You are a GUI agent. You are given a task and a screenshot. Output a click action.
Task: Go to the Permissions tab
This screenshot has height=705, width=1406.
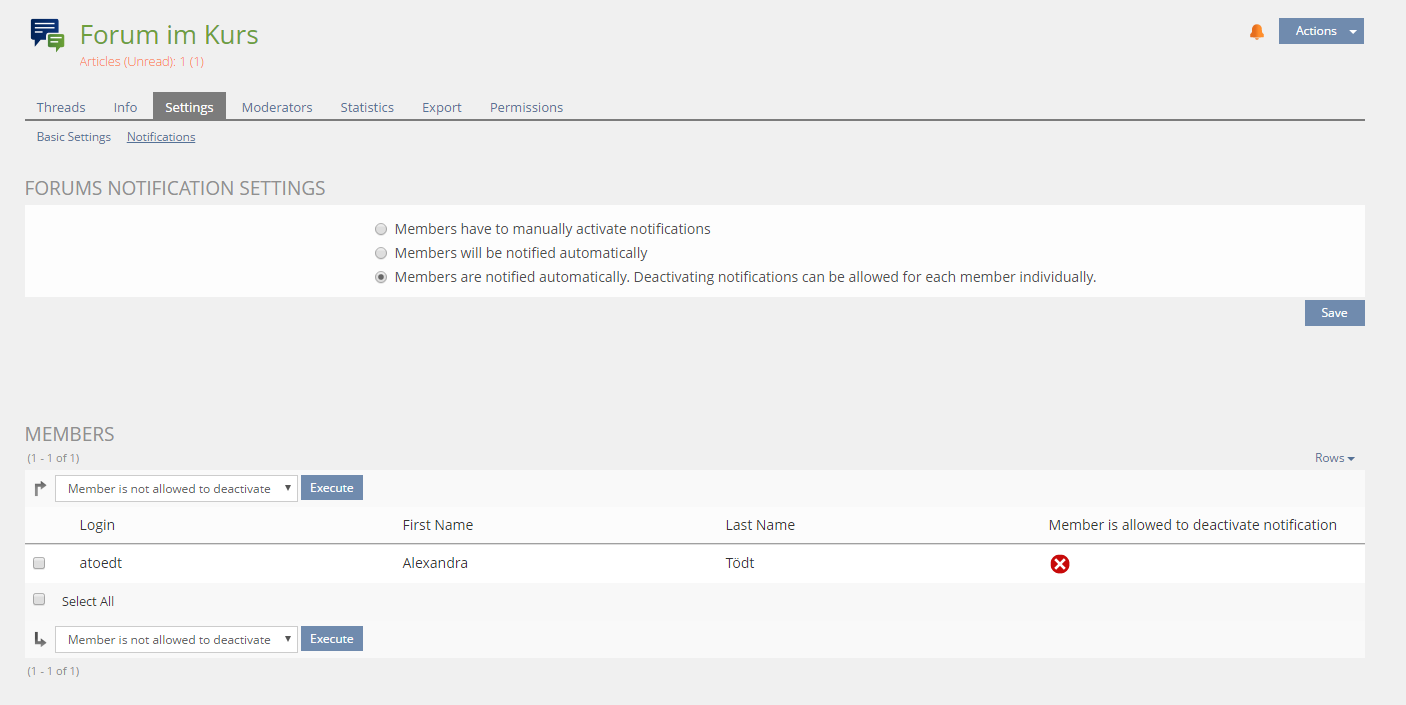coord(526,107)
